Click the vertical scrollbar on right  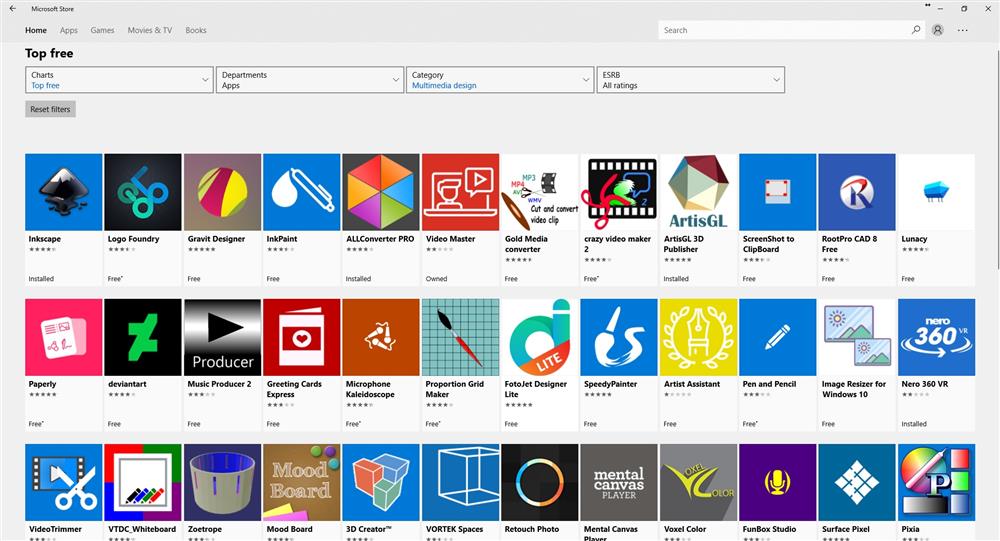996,158
